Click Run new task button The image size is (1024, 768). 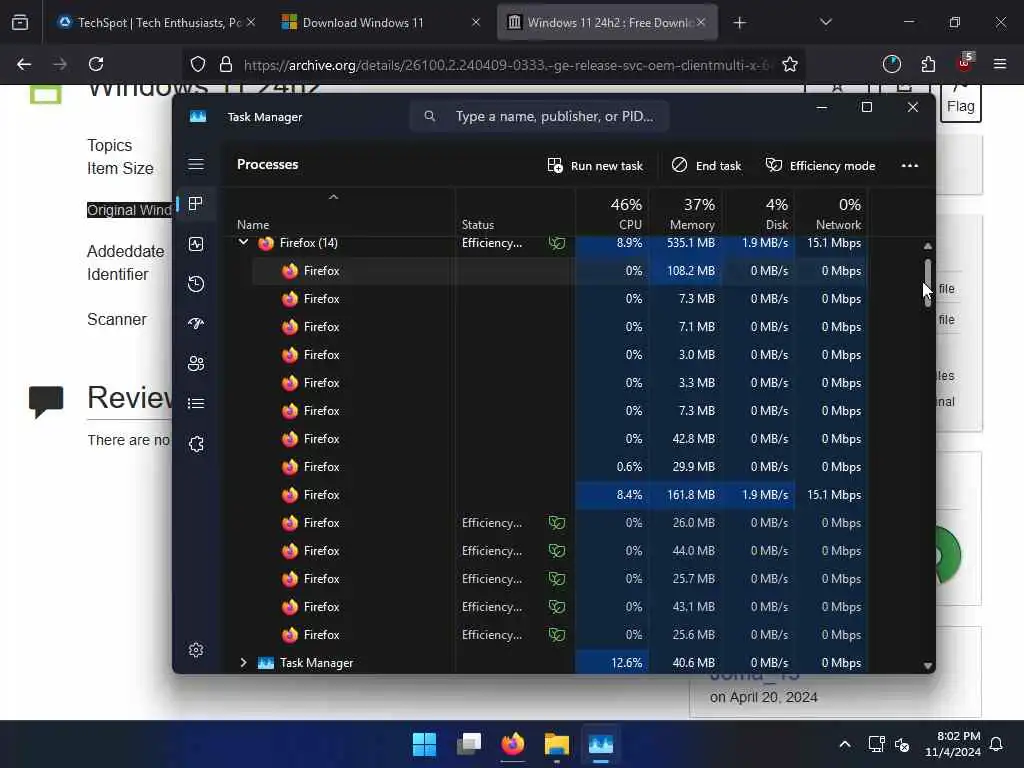pos(595,166)
